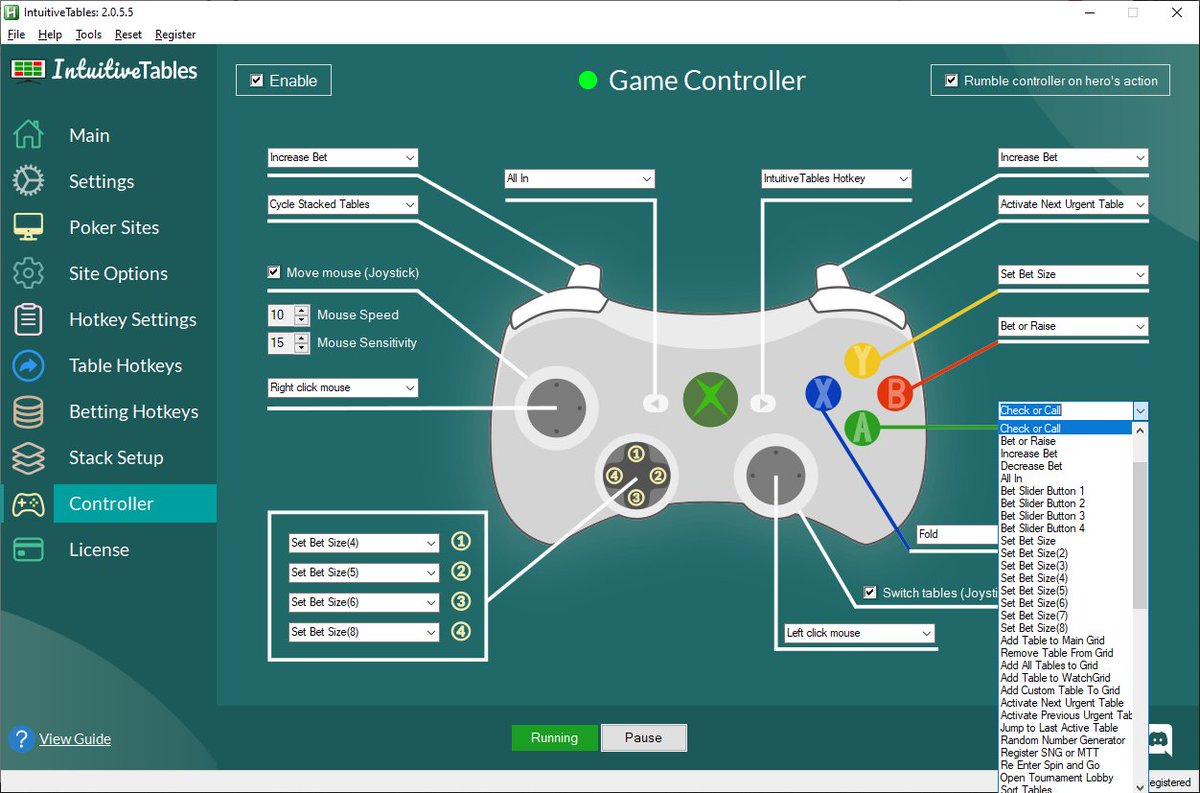Open the License page
This screenshot has height=793, width=1200.
point(99,549)
